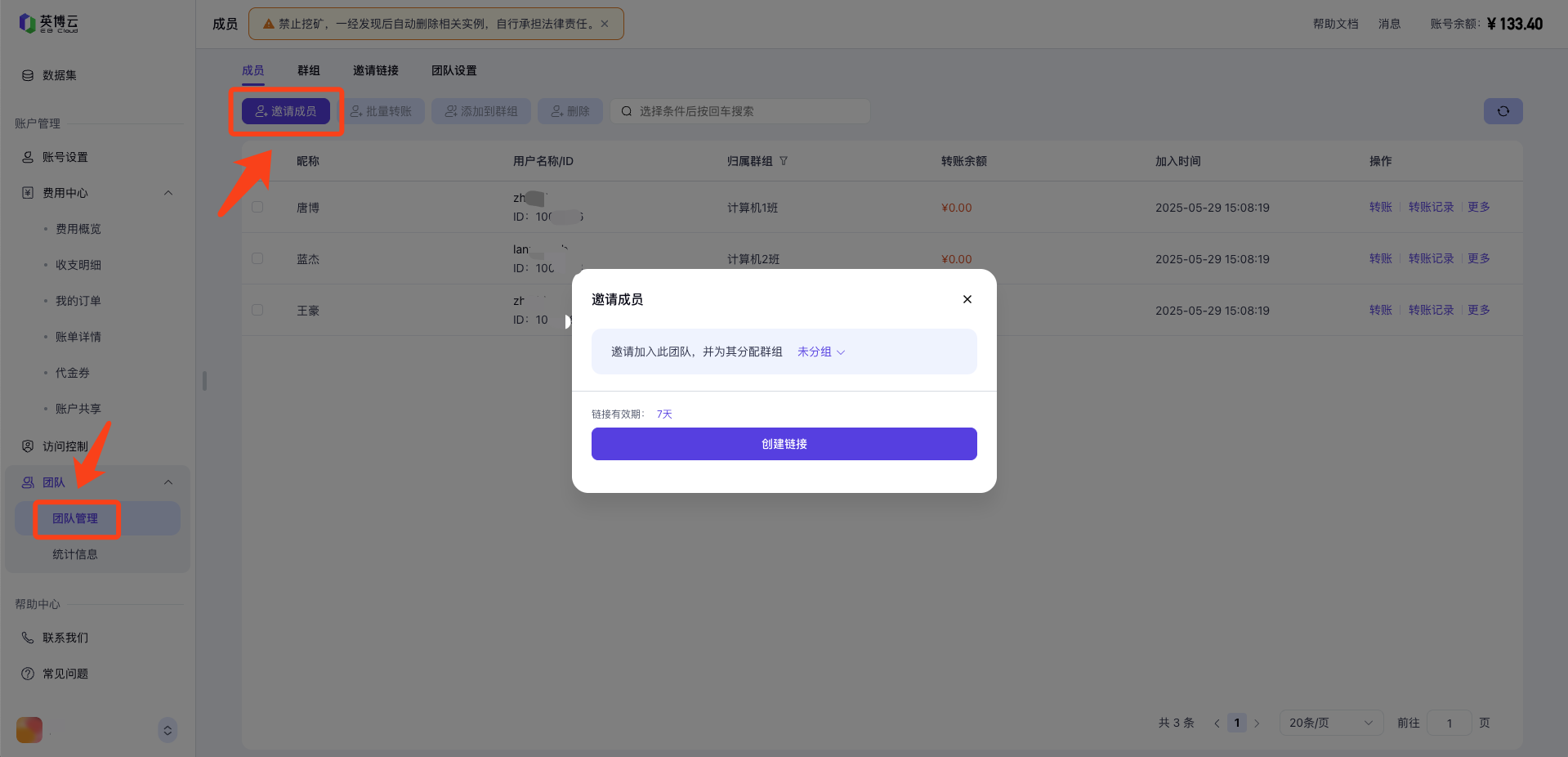Dismiss the mining warning banner
This screenshot has height=757, width=1568.
(x=605, y=24)
